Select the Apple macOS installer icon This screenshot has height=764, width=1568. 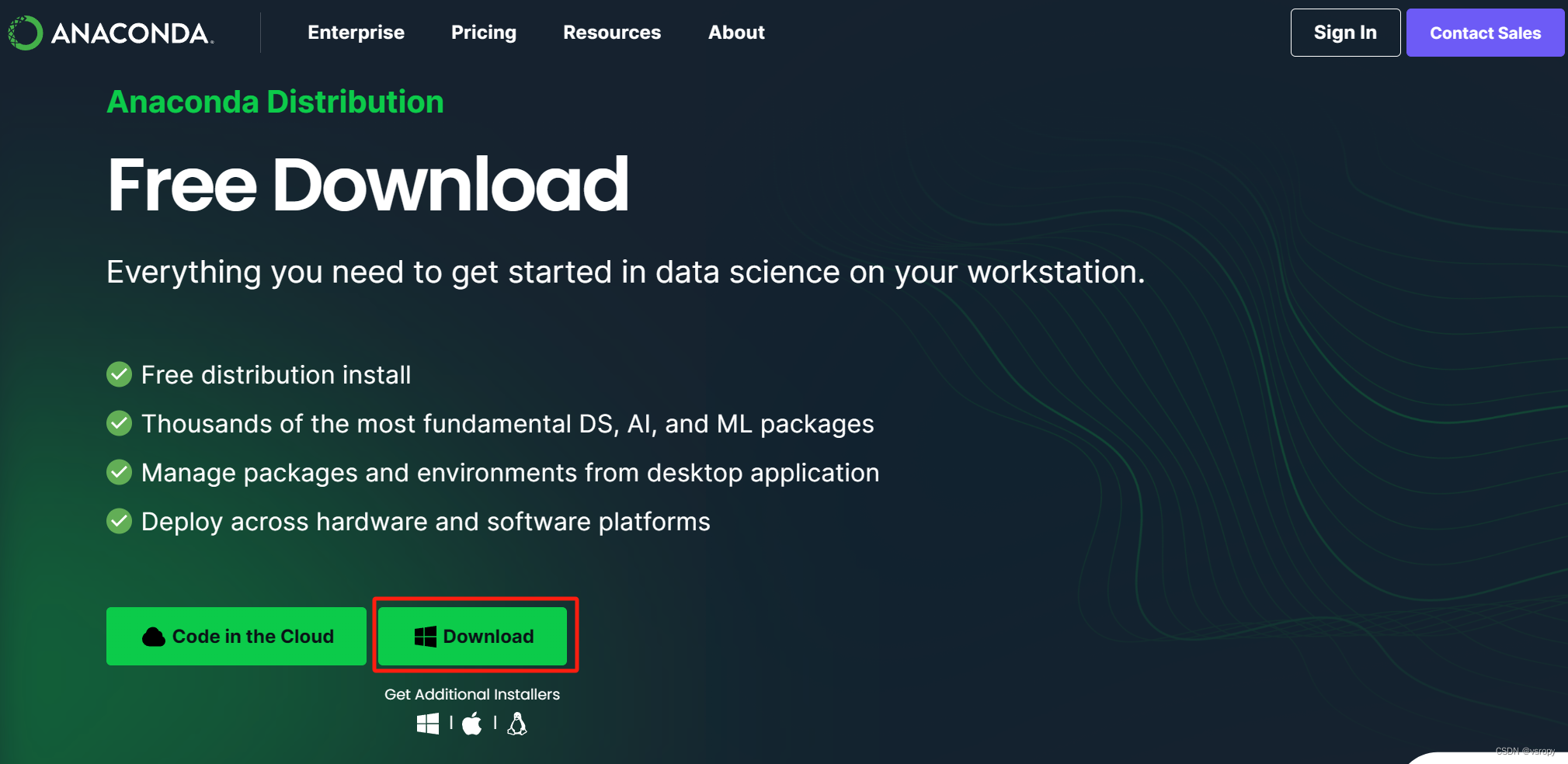472,724
